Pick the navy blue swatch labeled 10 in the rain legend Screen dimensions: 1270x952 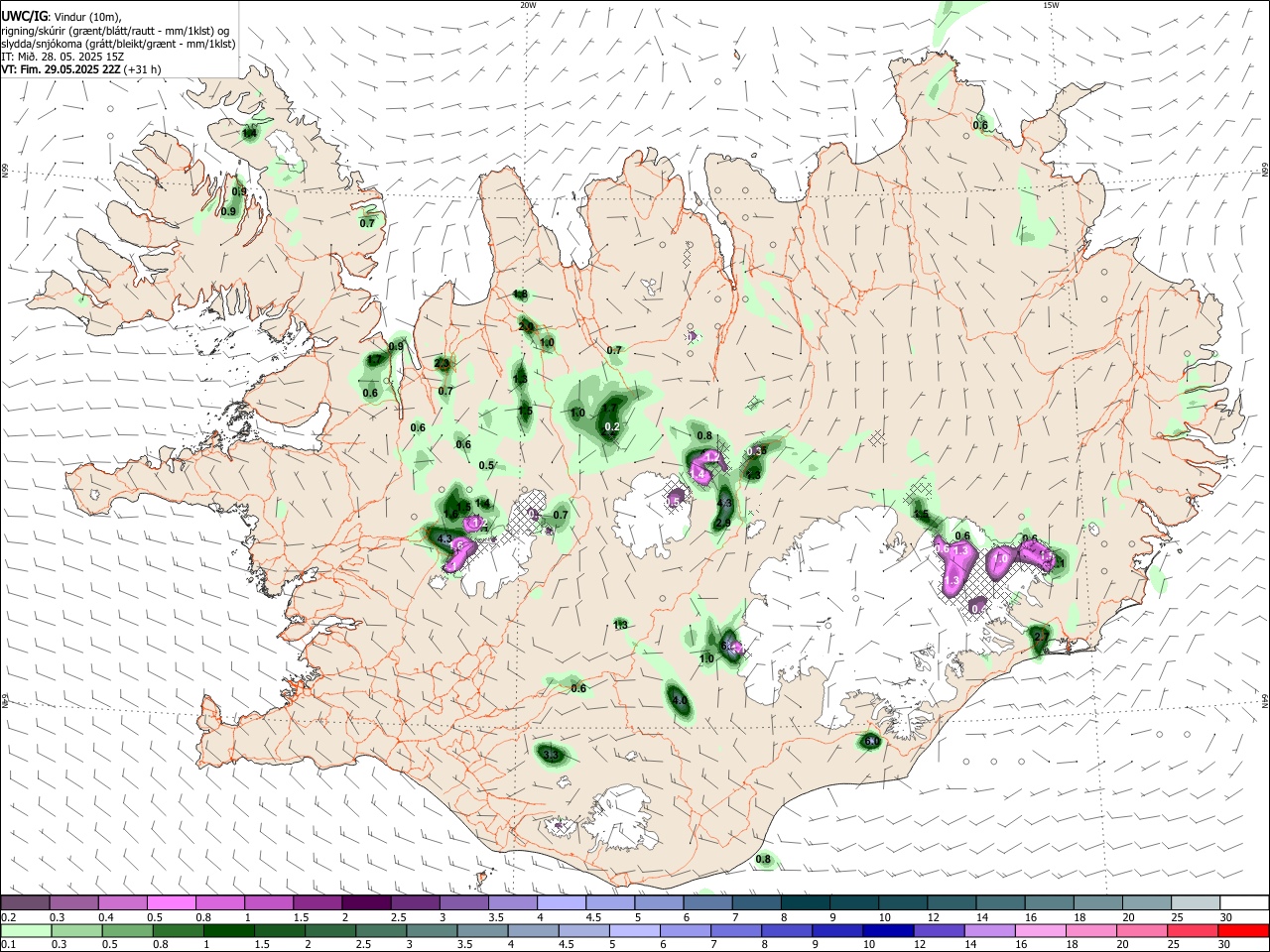[x=888, y=930]
